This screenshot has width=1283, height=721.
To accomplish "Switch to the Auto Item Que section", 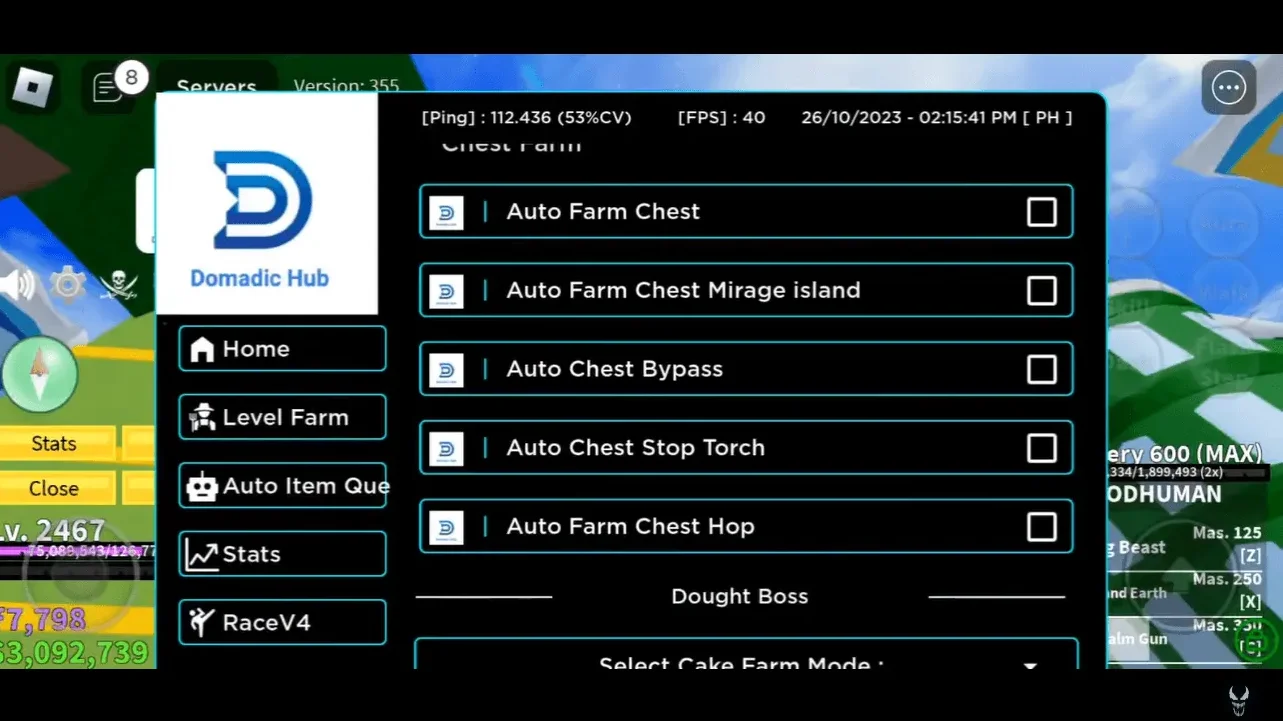I will [x=282, y=486].
